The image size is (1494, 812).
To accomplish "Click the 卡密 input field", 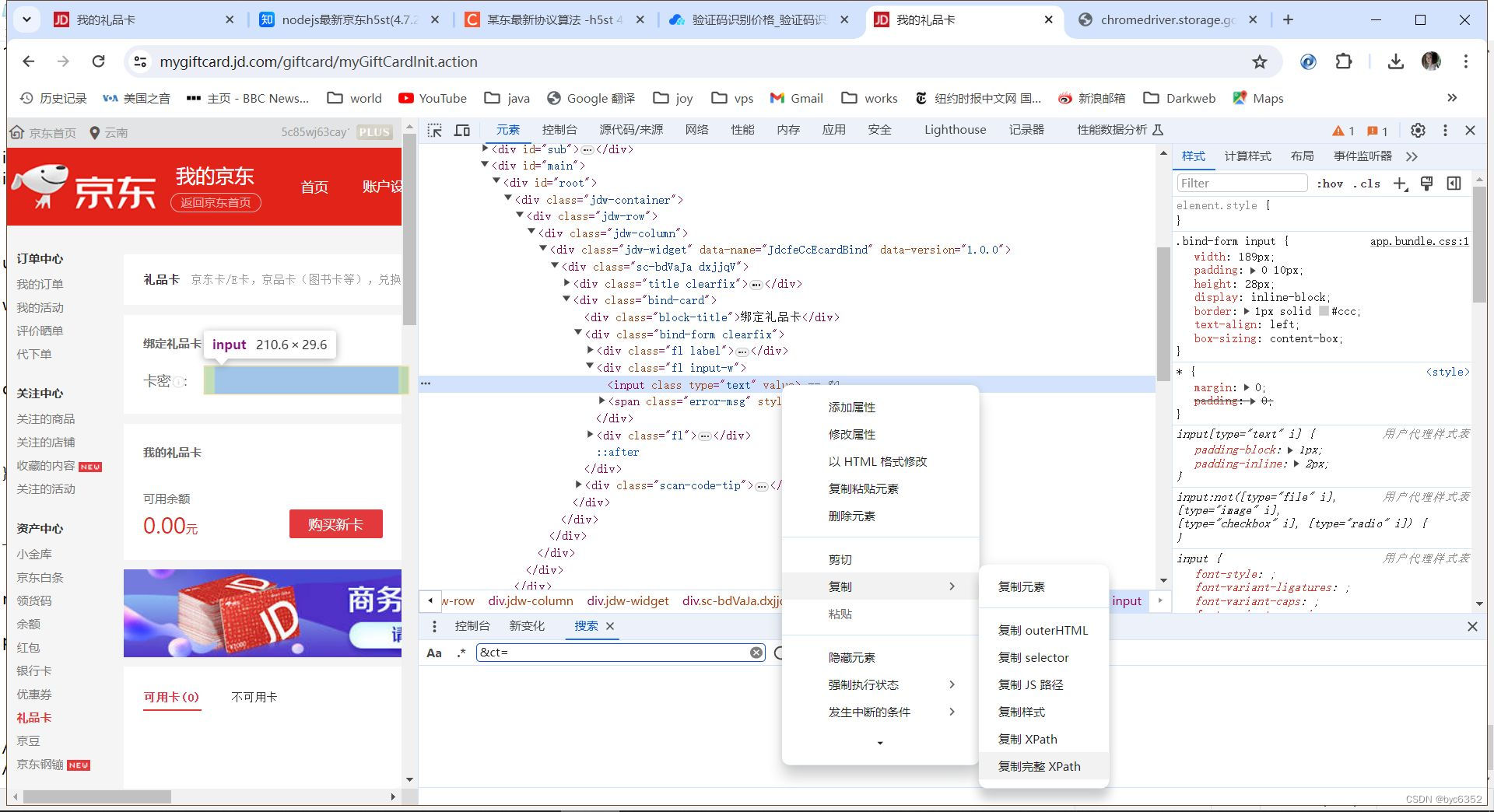I will pyautogui.click(x=306, y=380).
